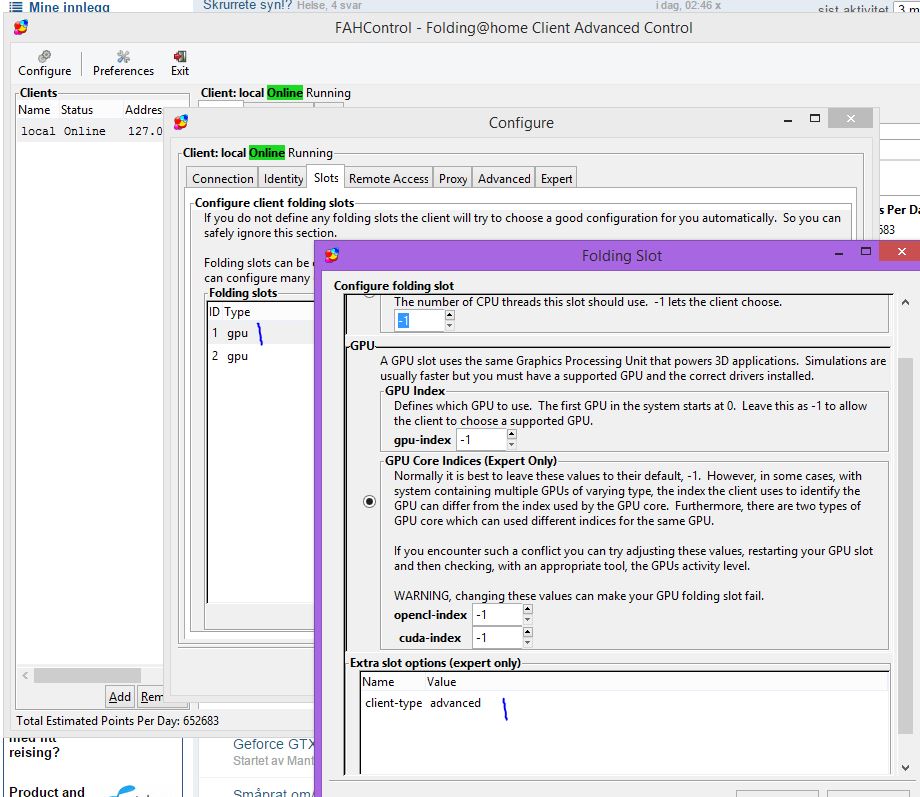The image size is (920, 797).
Task: Click the Name column header in Clients
Action: click(x=35, y=110)
